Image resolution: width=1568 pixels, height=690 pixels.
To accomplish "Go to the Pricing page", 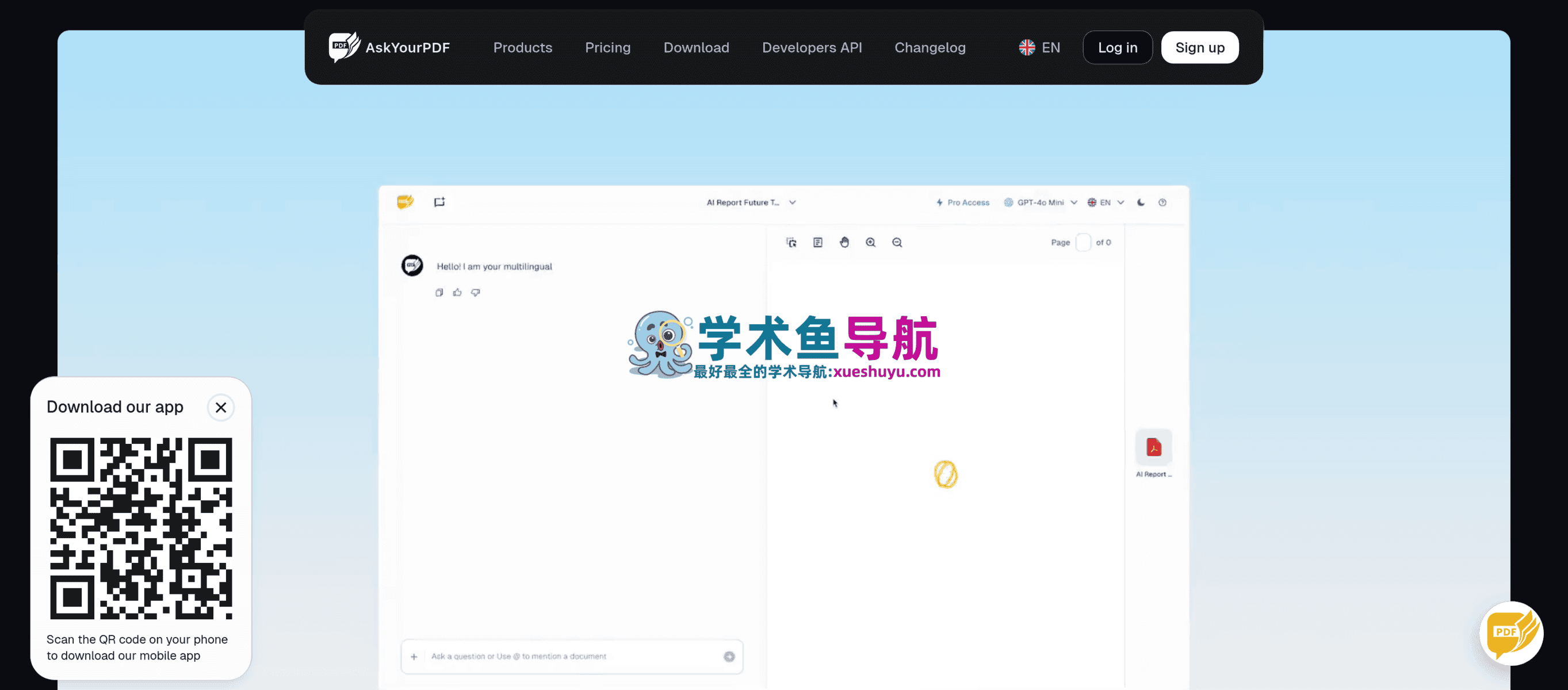I will [607, 48].
